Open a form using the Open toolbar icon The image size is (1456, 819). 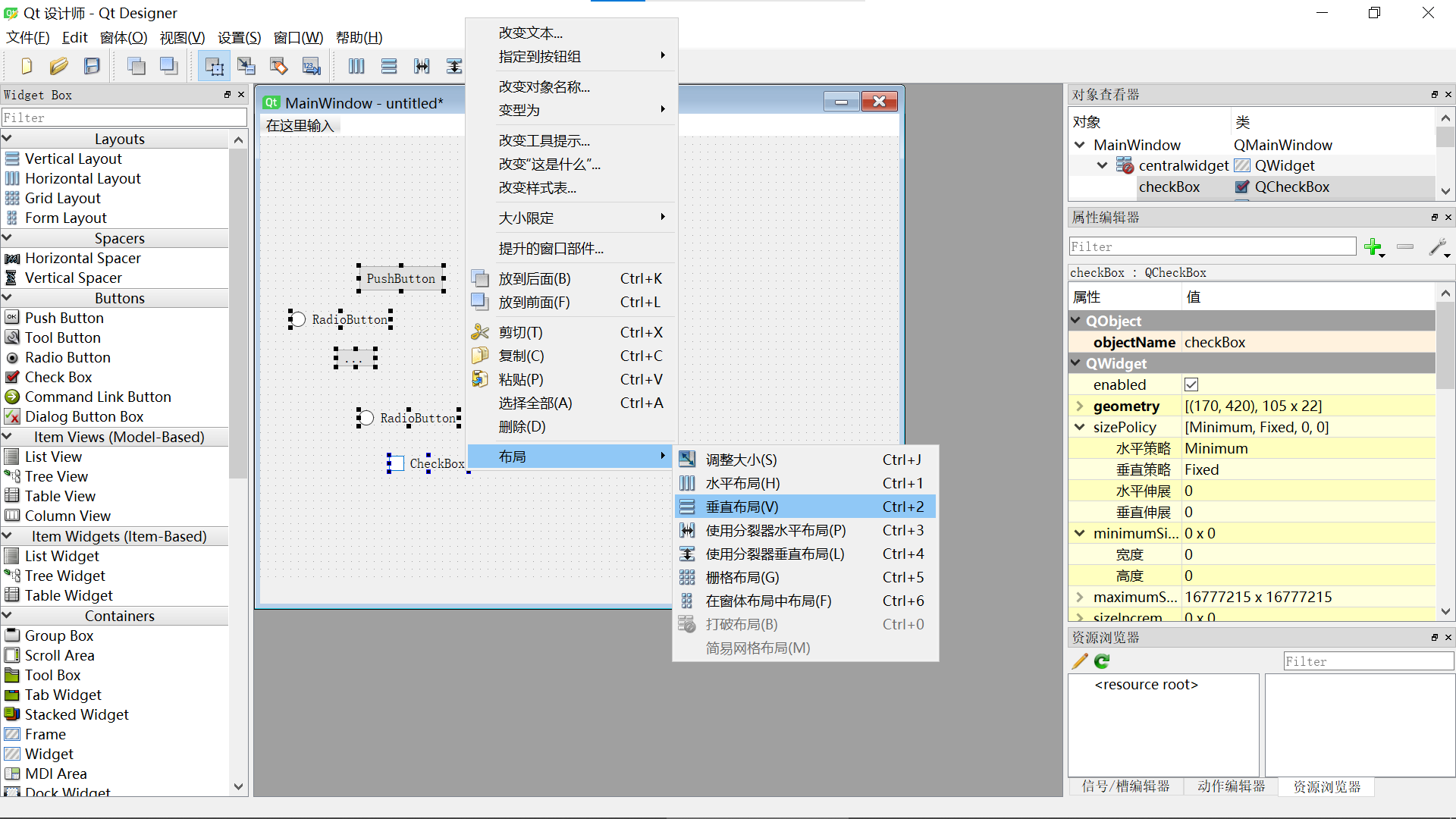pos(59,66)
